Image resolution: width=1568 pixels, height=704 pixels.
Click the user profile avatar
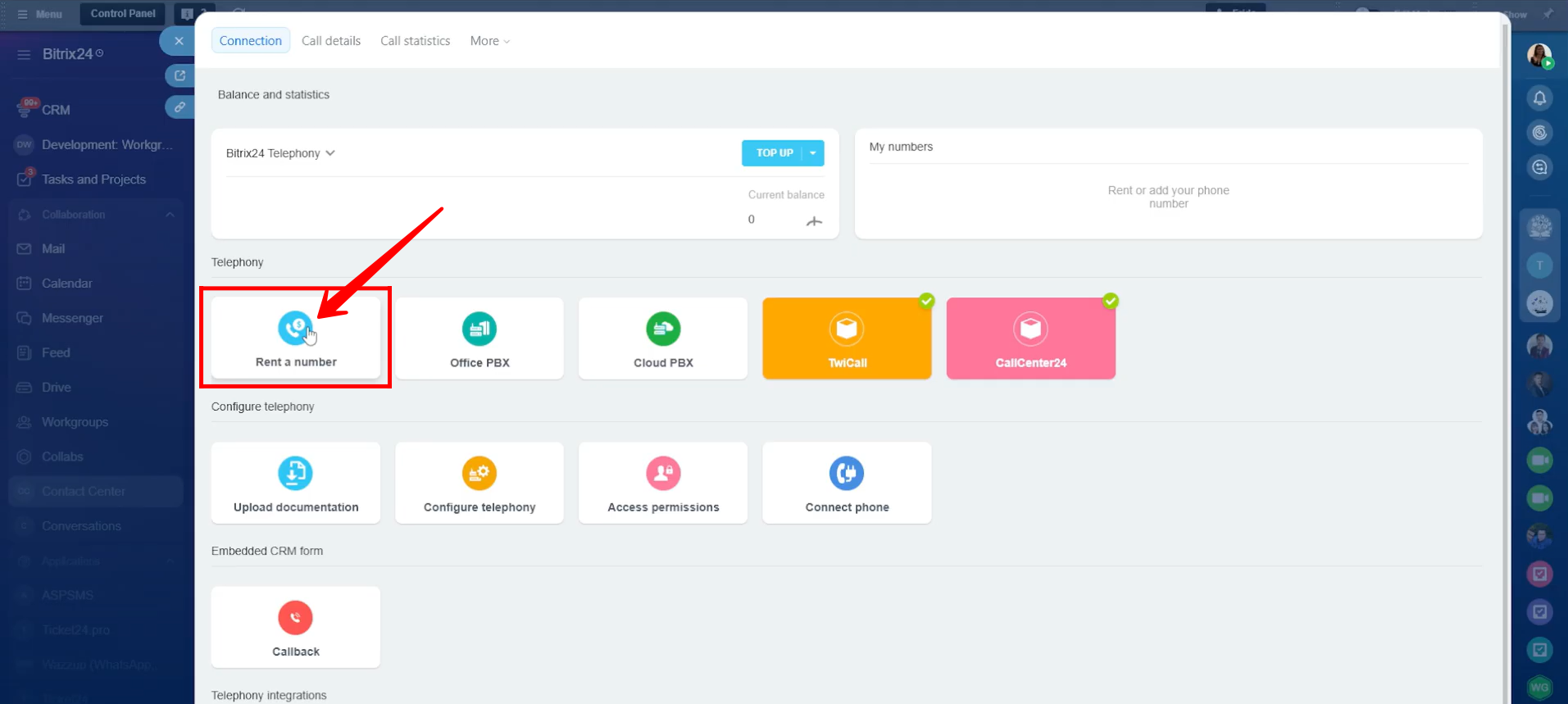pos(1539,56)
